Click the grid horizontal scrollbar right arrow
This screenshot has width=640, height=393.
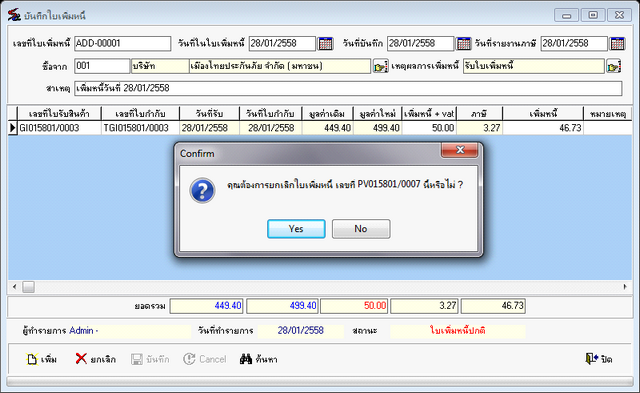pyautogui.click(x=625, y=287)
